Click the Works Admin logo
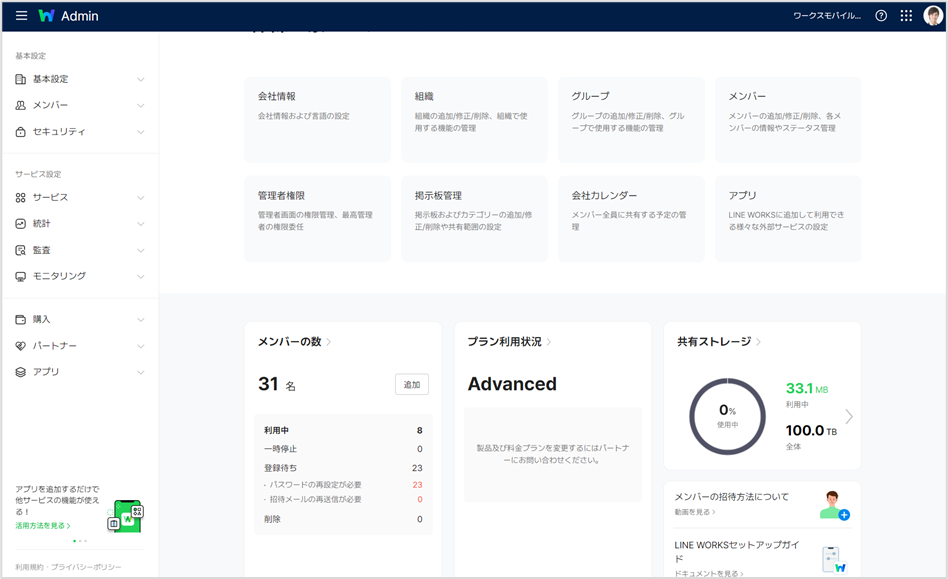This screenshot has height=579, width=948. click(x=70, y=16)
